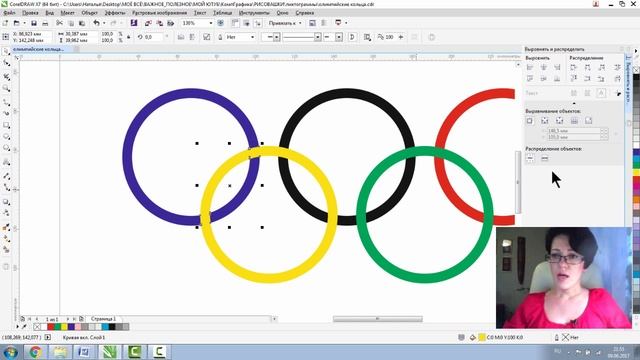Expand the Open file dropdown arrow

pyautogui.click(x=24, y=23)
